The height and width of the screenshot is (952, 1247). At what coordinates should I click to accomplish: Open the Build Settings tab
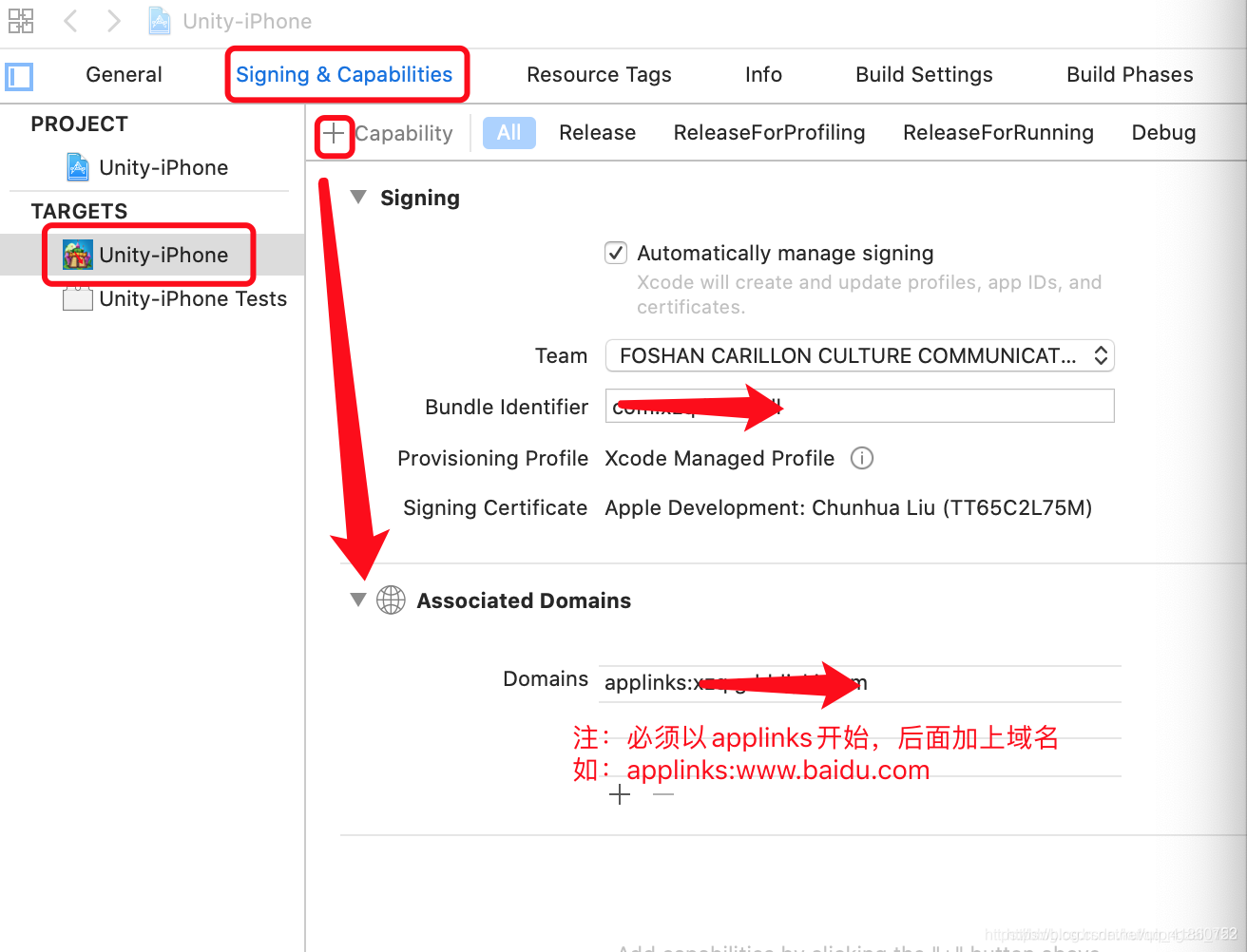(924, 75)
